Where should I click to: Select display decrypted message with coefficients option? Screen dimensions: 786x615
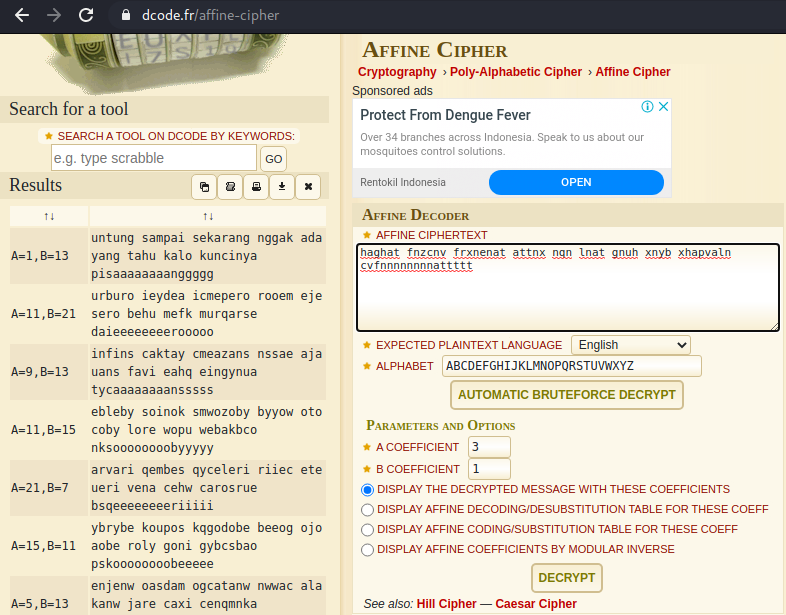click(367, 490)
